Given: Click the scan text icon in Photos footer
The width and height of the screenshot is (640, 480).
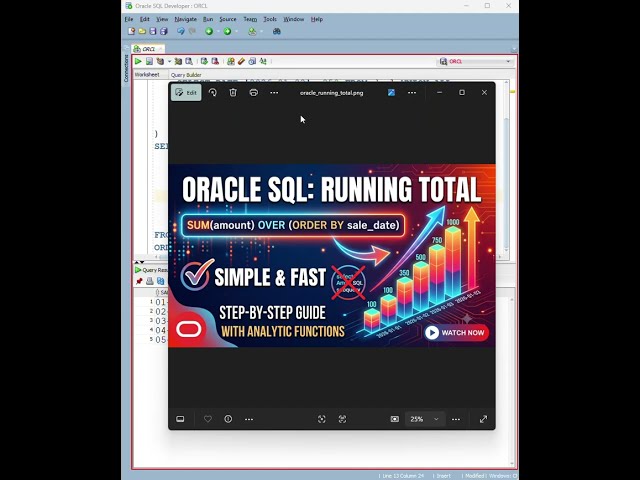Looking at the screenshot, I should 342,419.
